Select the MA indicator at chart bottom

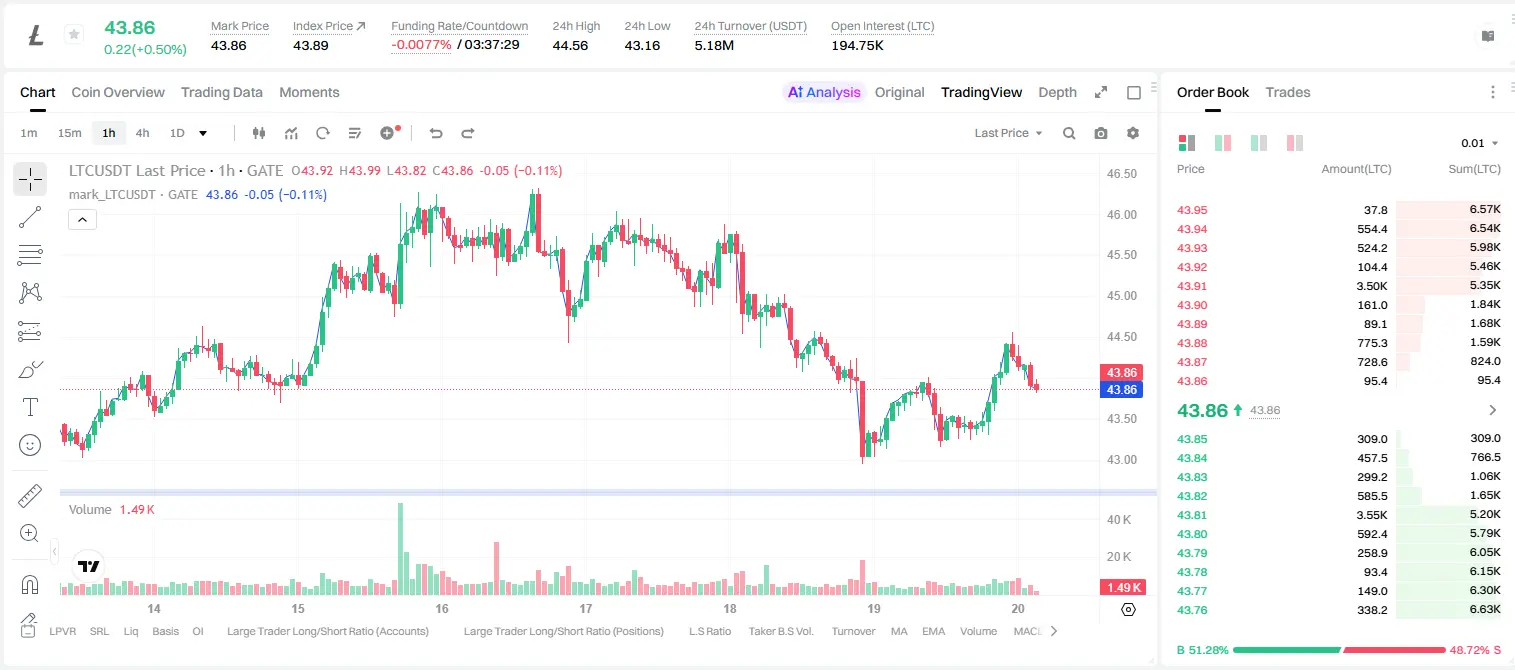coord(898,631)
